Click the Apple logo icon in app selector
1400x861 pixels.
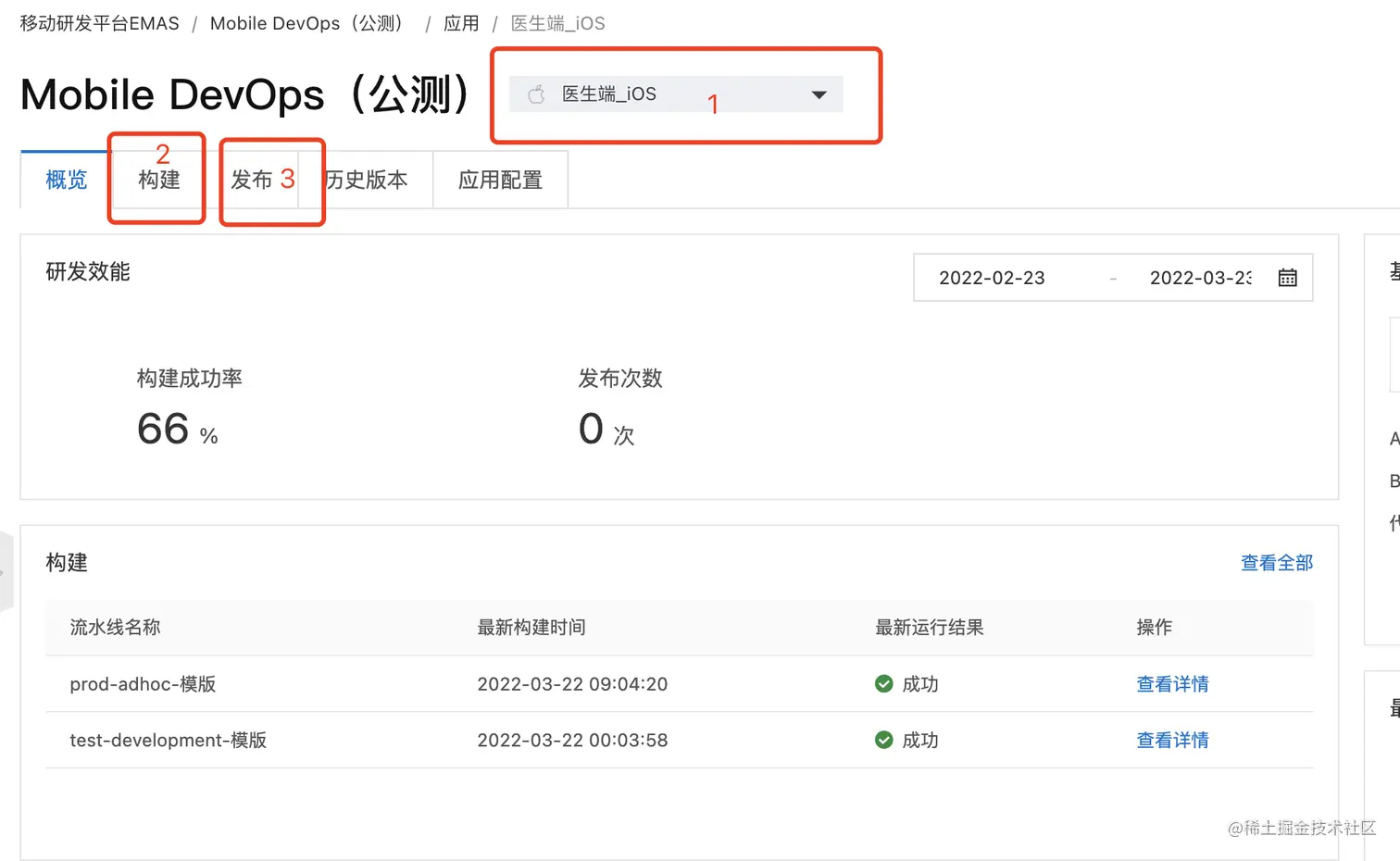pos(536,94)
